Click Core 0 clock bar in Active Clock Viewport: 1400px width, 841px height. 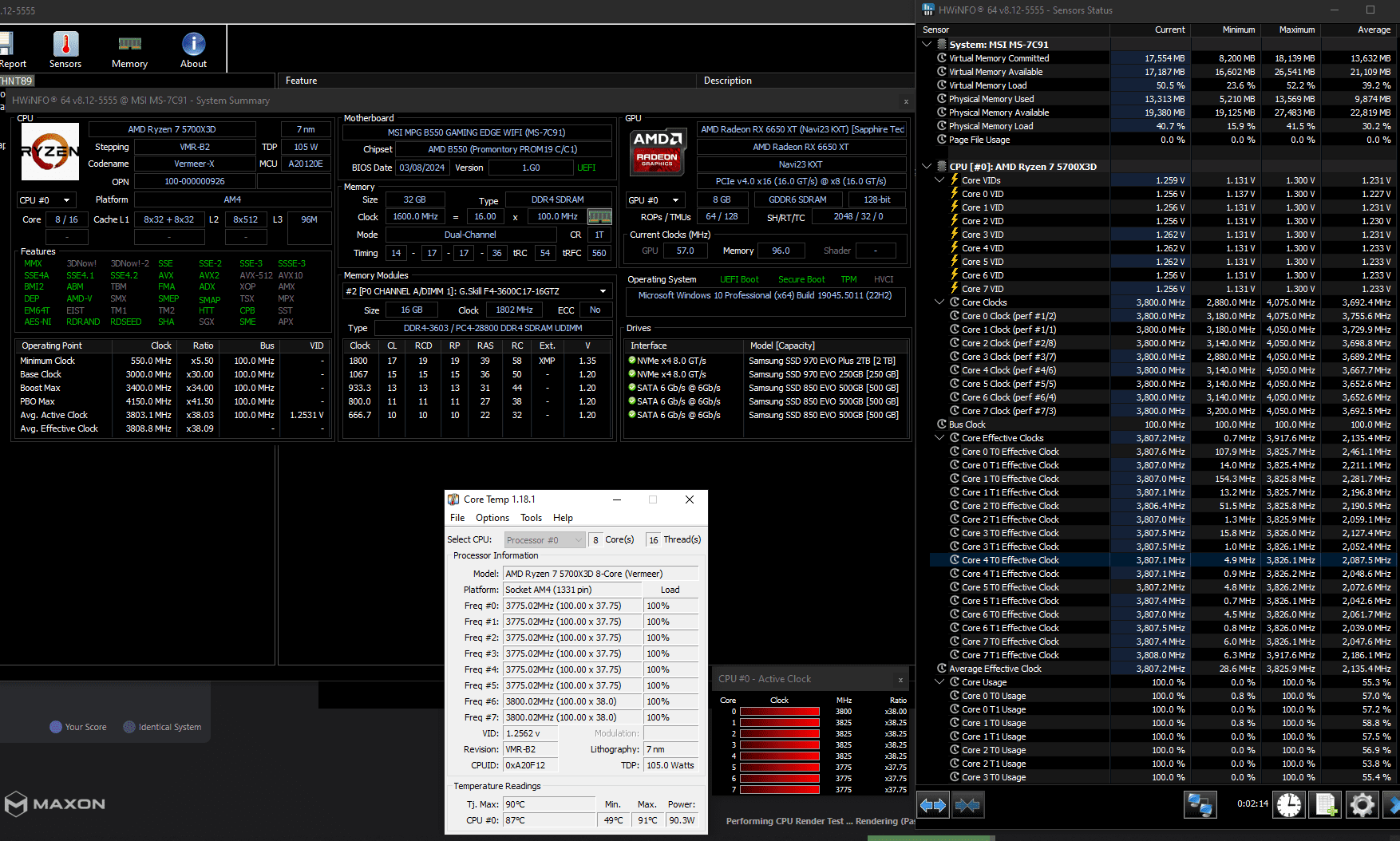pos(780,712)
